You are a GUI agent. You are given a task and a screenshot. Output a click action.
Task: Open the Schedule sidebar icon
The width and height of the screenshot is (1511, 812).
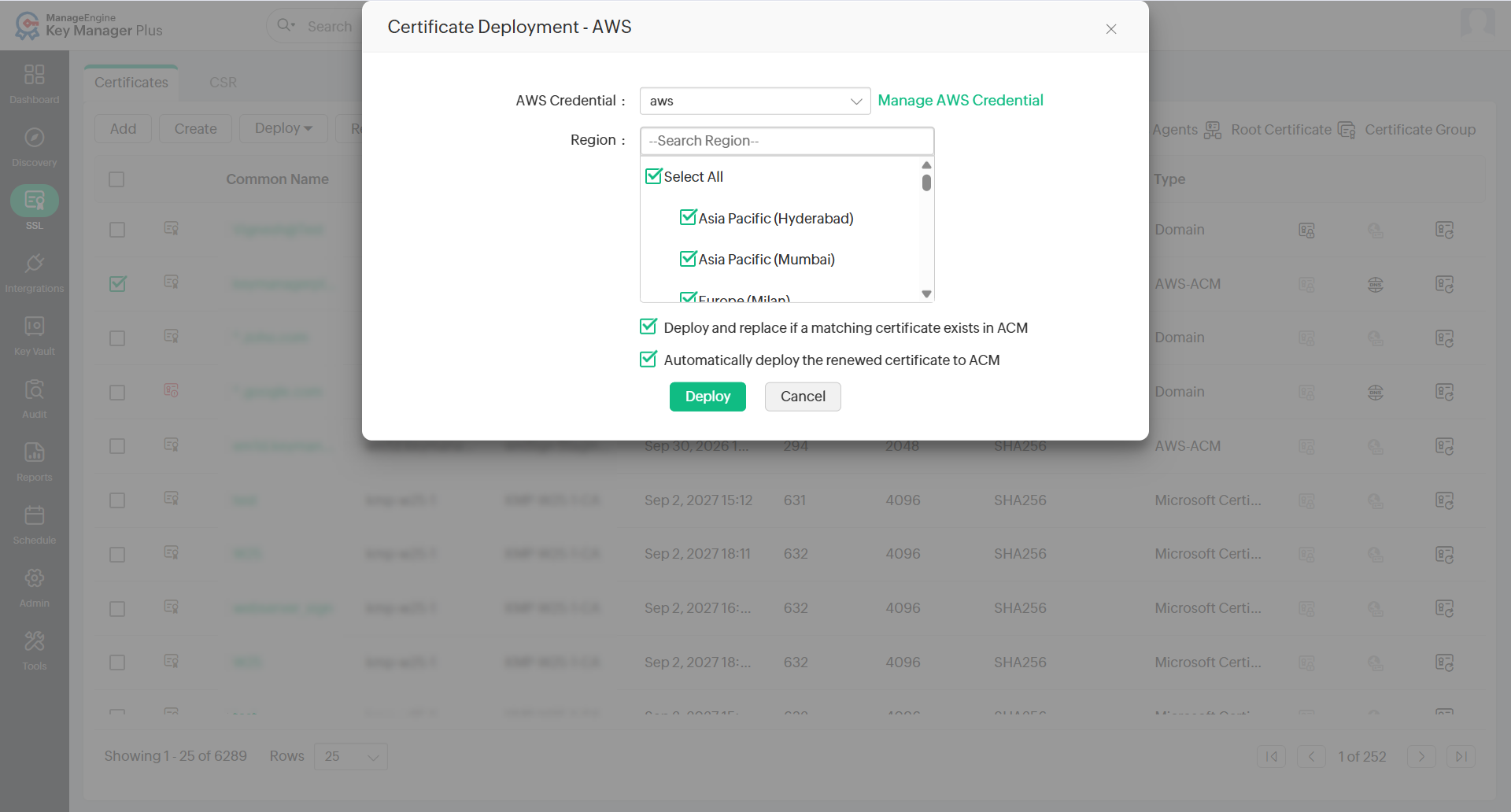click(34, 524)
